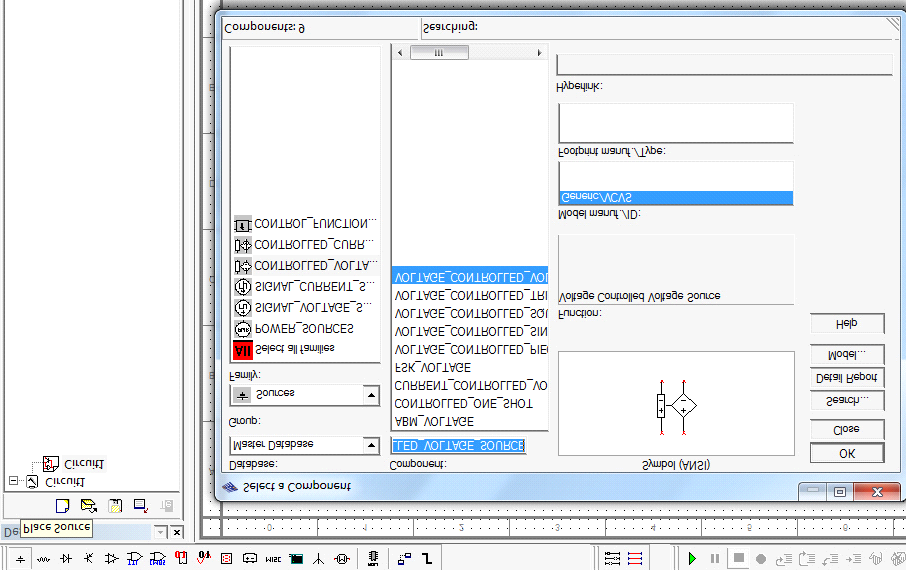Select the CONTROLLED_CURR family
906x570 pixels.
[305, 245]
